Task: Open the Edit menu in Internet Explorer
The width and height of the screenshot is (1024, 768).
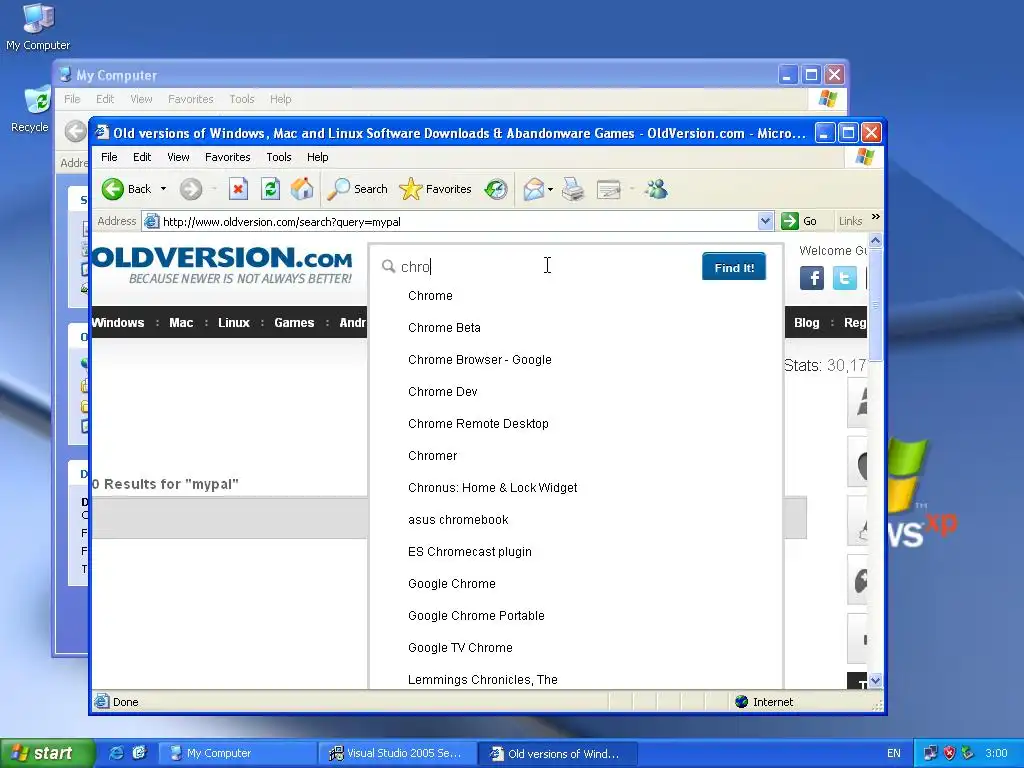Action: point(142,157)
